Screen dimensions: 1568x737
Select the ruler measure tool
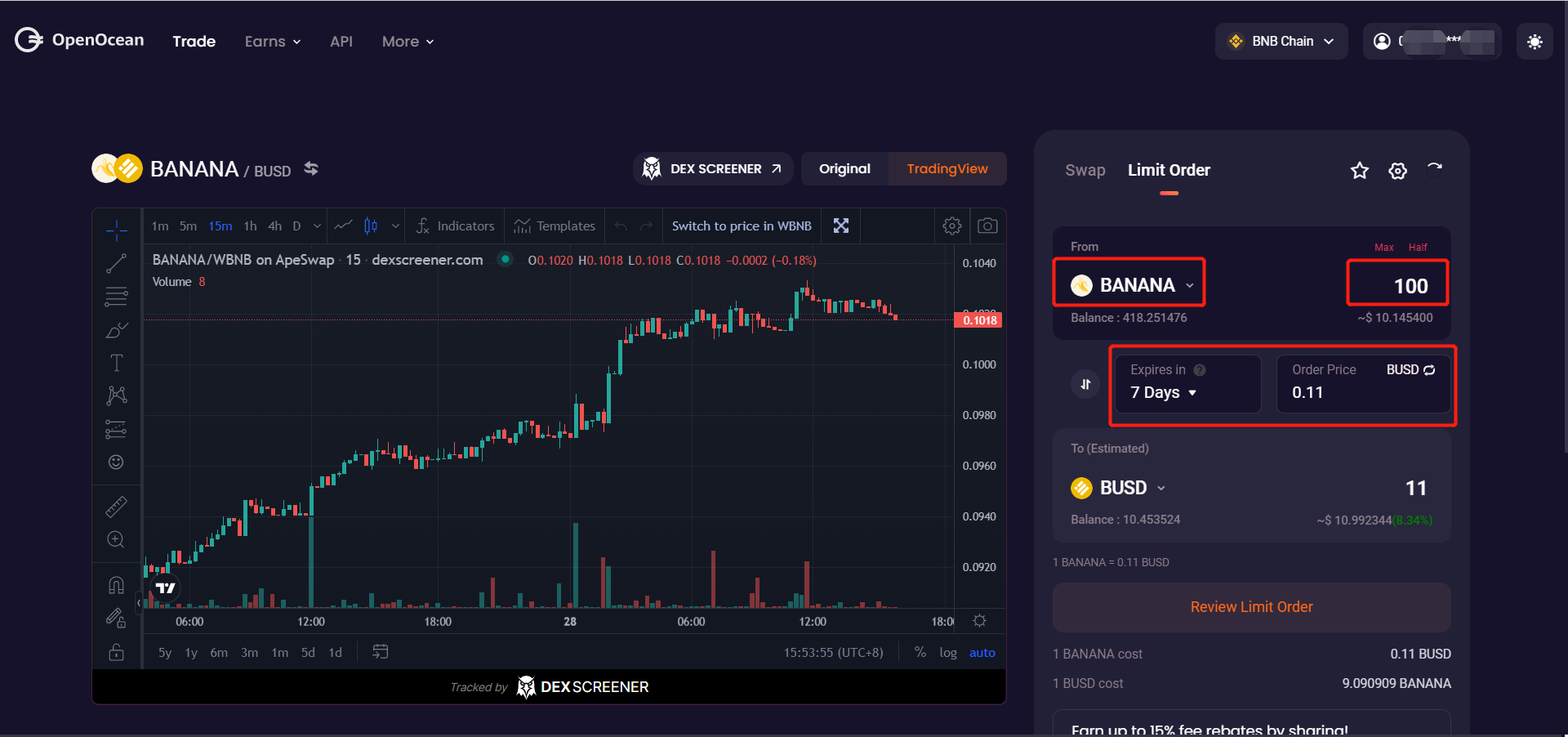116,507
